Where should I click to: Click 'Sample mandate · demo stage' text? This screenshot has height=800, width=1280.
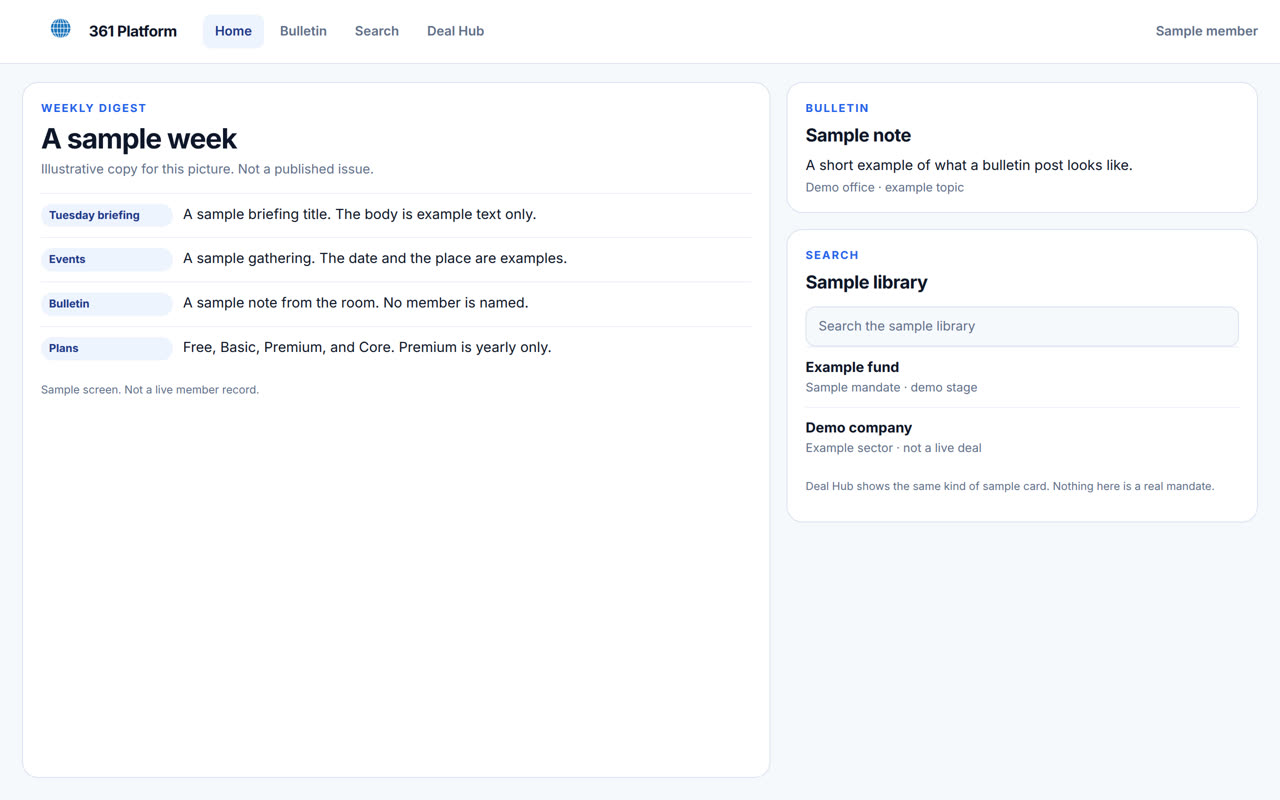pos(891,387)
